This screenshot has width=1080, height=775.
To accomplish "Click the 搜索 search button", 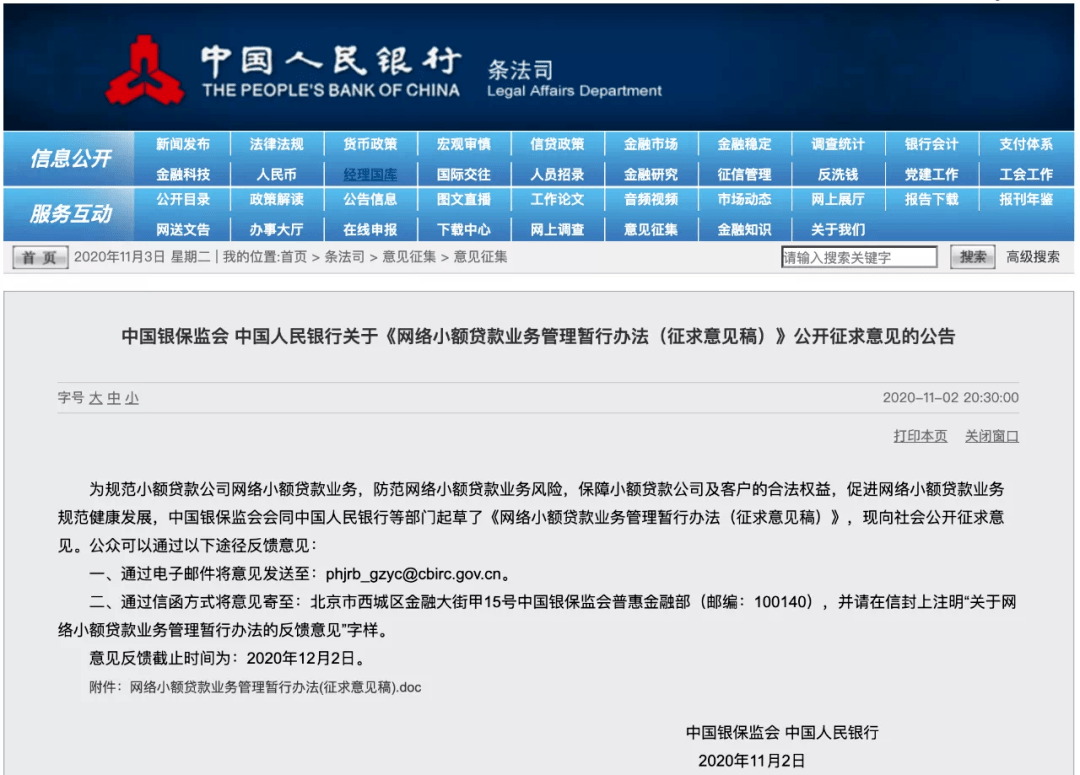I will (x=973, y=257).
